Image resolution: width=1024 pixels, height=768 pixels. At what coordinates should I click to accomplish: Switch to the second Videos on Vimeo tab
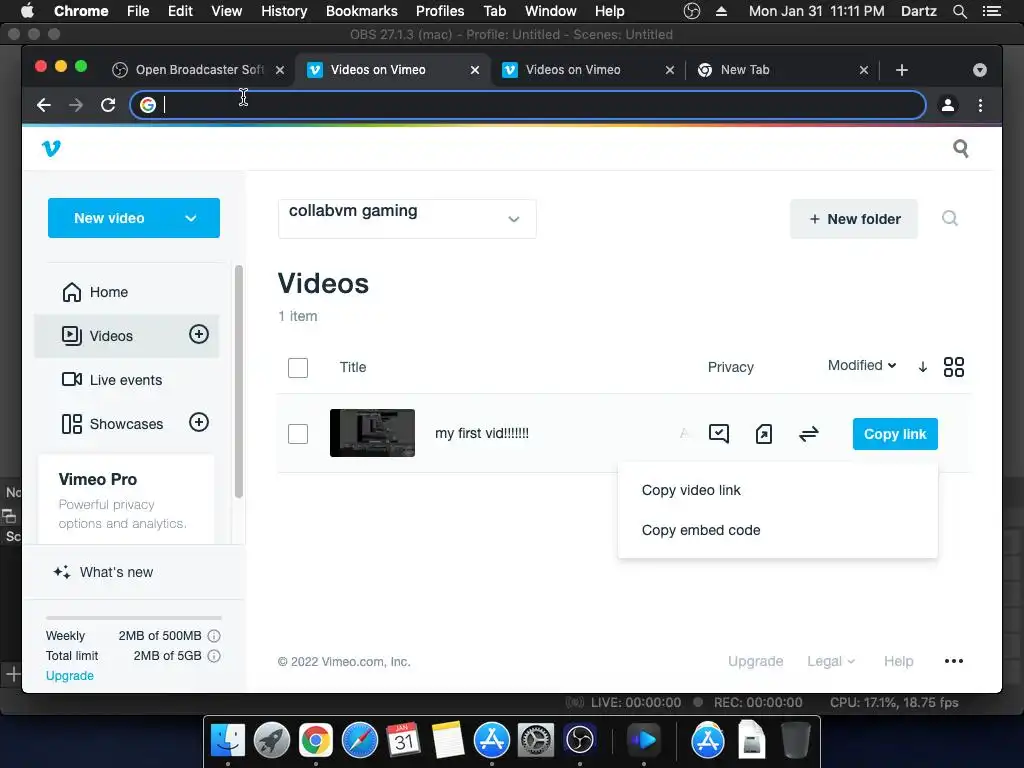click(x=586, y=70)
